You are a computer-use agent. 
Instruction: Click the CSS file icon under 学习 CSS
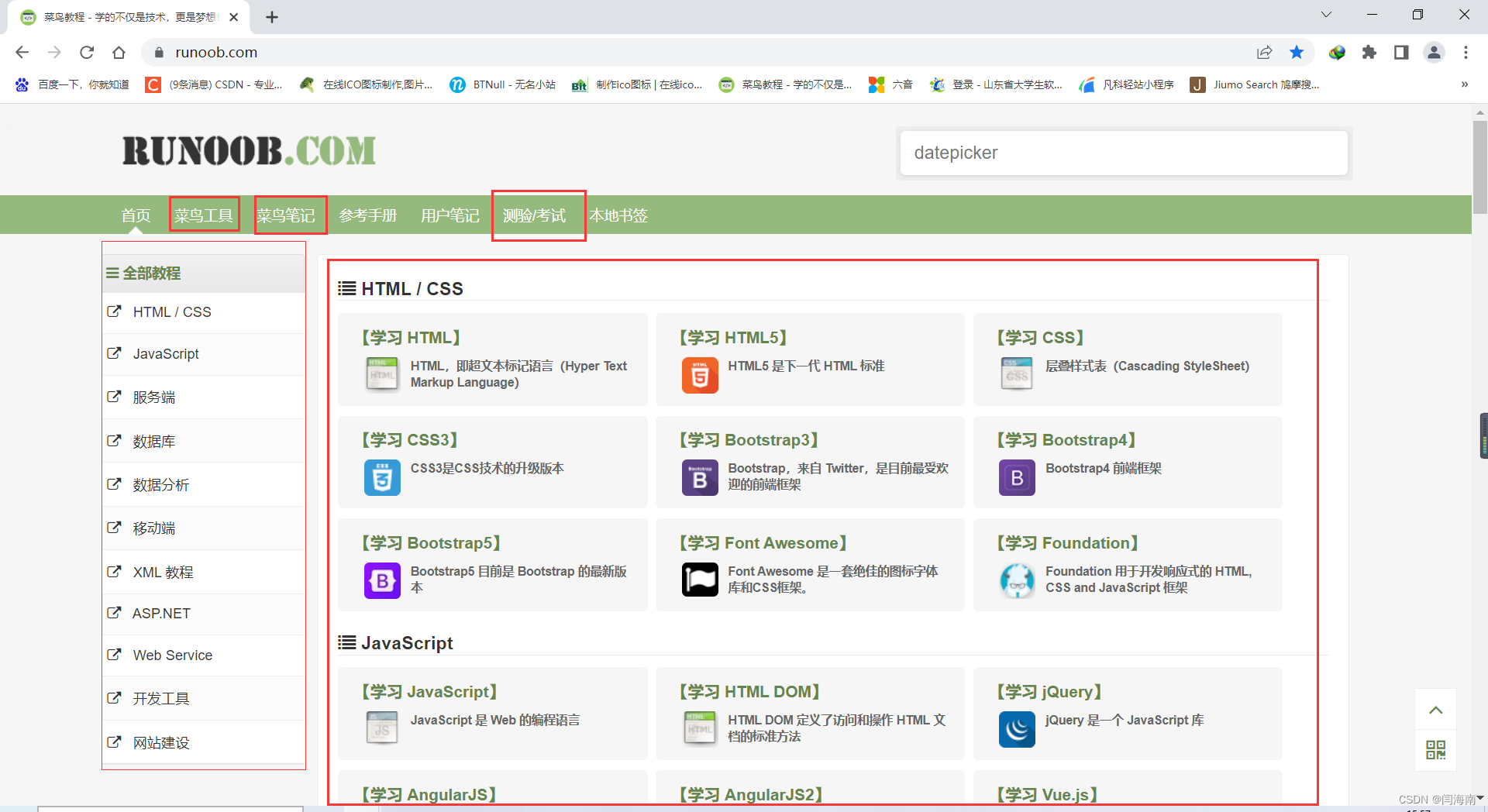1017,375
